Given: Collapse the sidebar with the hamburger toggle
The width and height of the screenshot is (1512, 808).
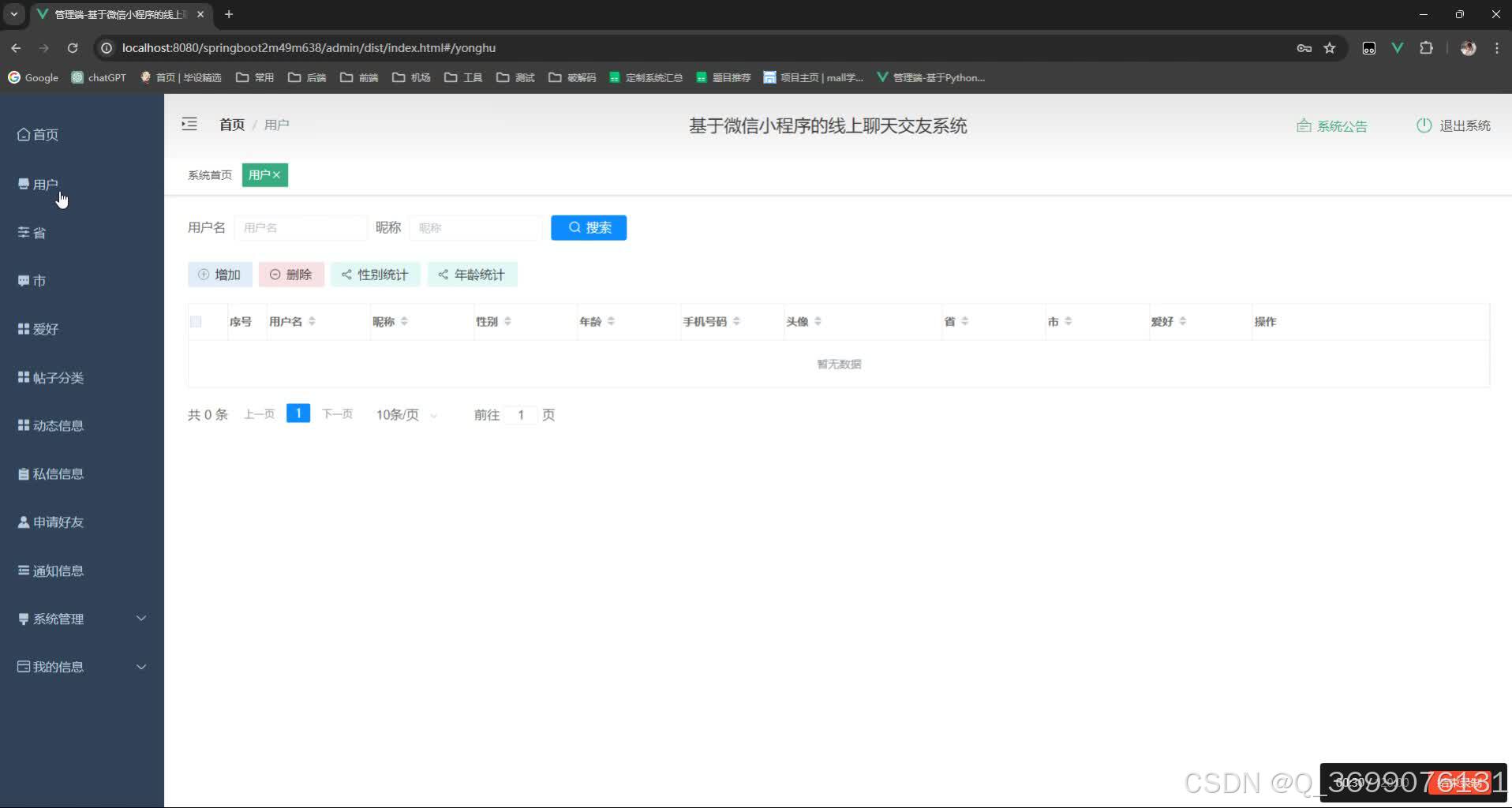Looking at the screenshot, I should 189,124.
